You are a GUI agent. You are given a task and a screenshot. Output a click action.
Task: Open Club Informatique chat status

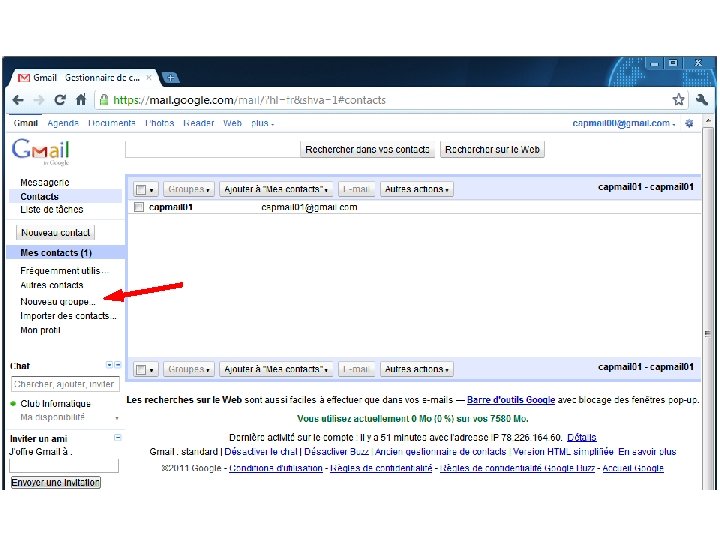click(x=55, y=404)
